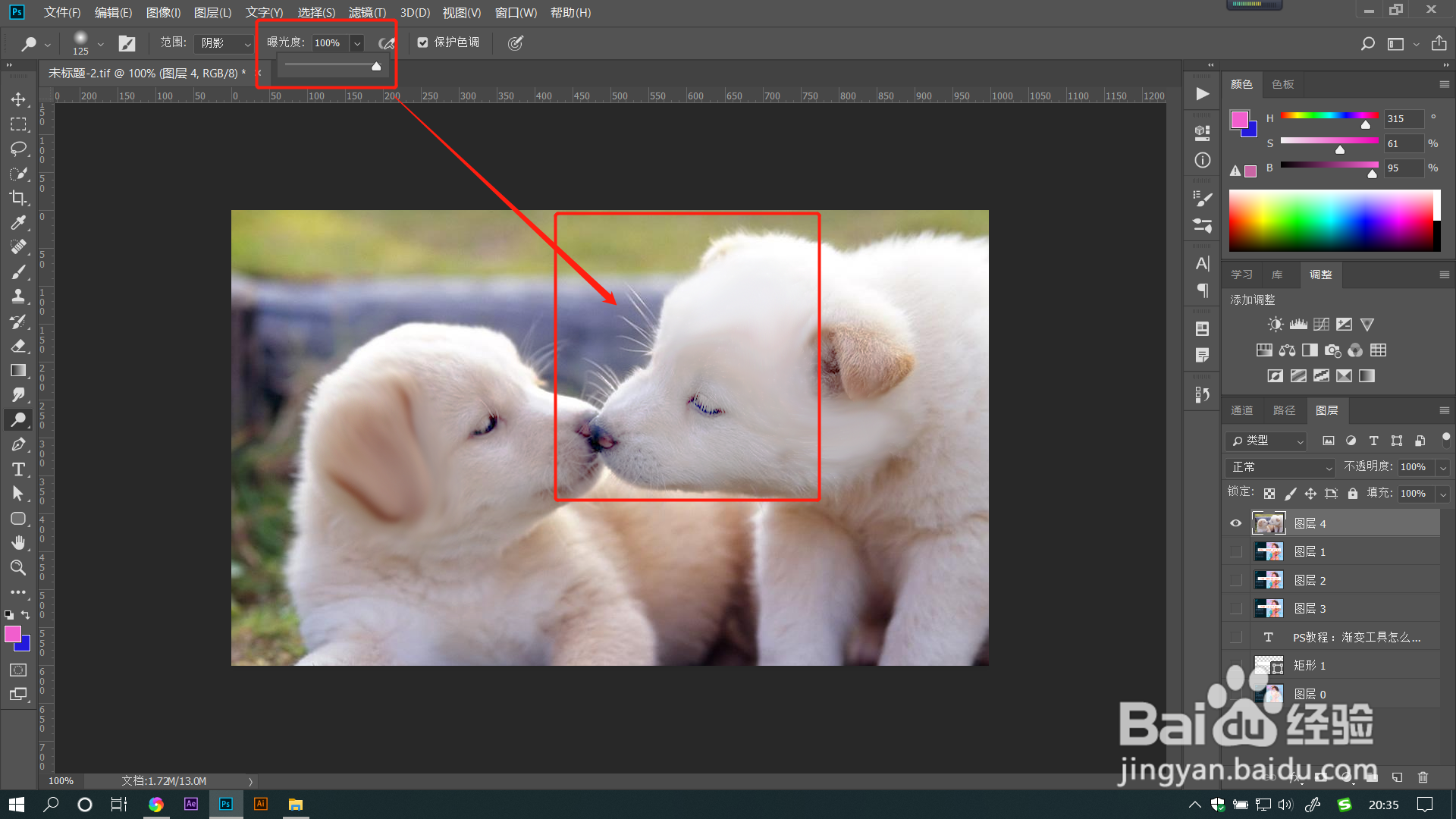Image resolution: width=1456 pixels, height=819 pixels.
Task: Select the Zoom tool
Action: pos(18,567)
